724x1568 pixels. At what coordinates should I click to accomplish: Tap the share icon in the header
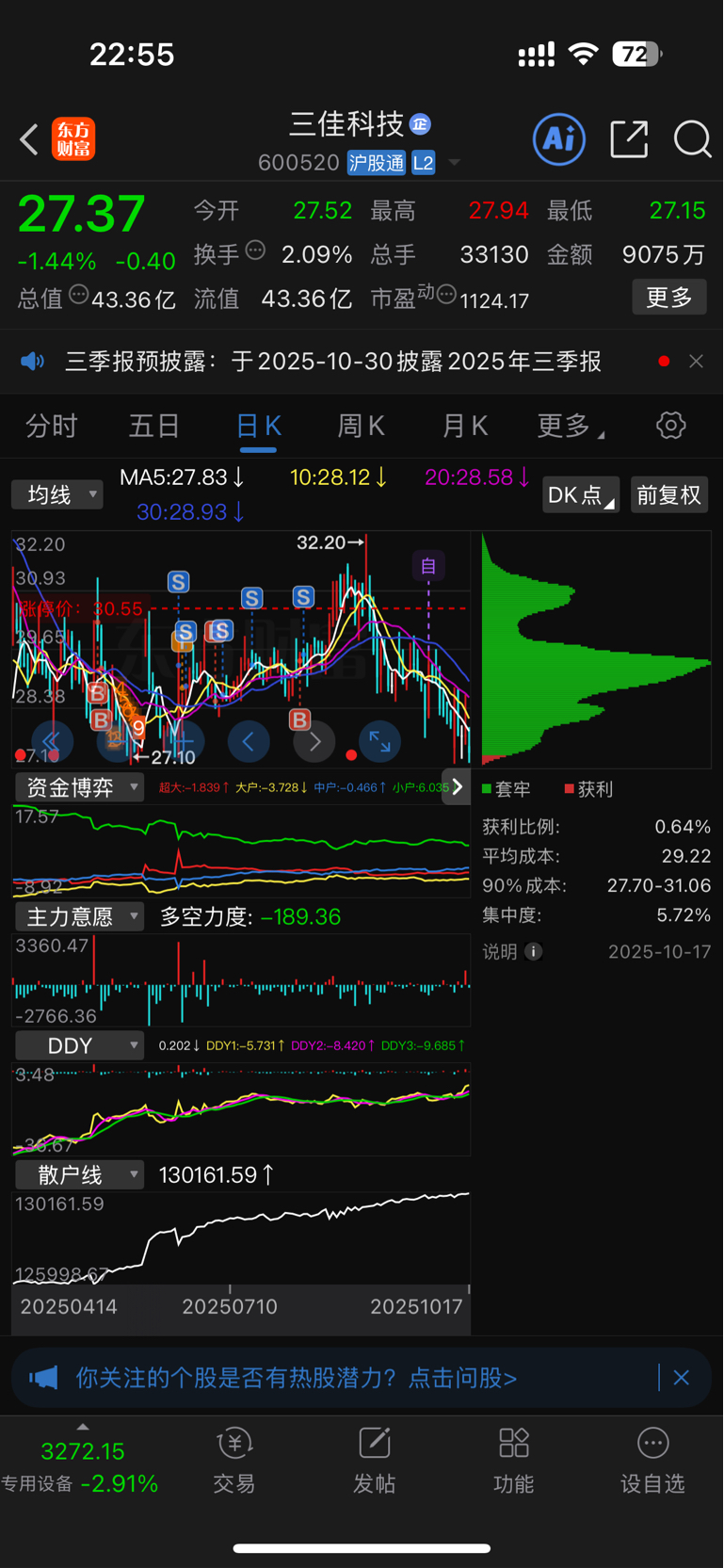(x=629, y=139)
